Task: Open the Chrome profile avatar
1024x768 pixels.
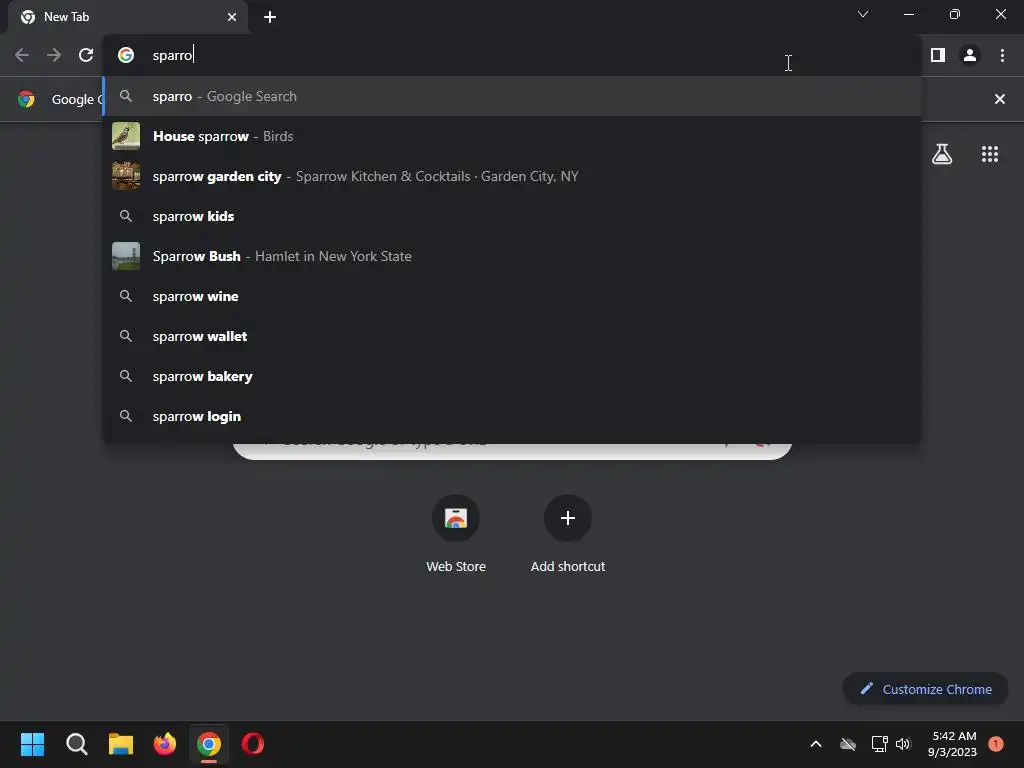Action: point(970,55)
